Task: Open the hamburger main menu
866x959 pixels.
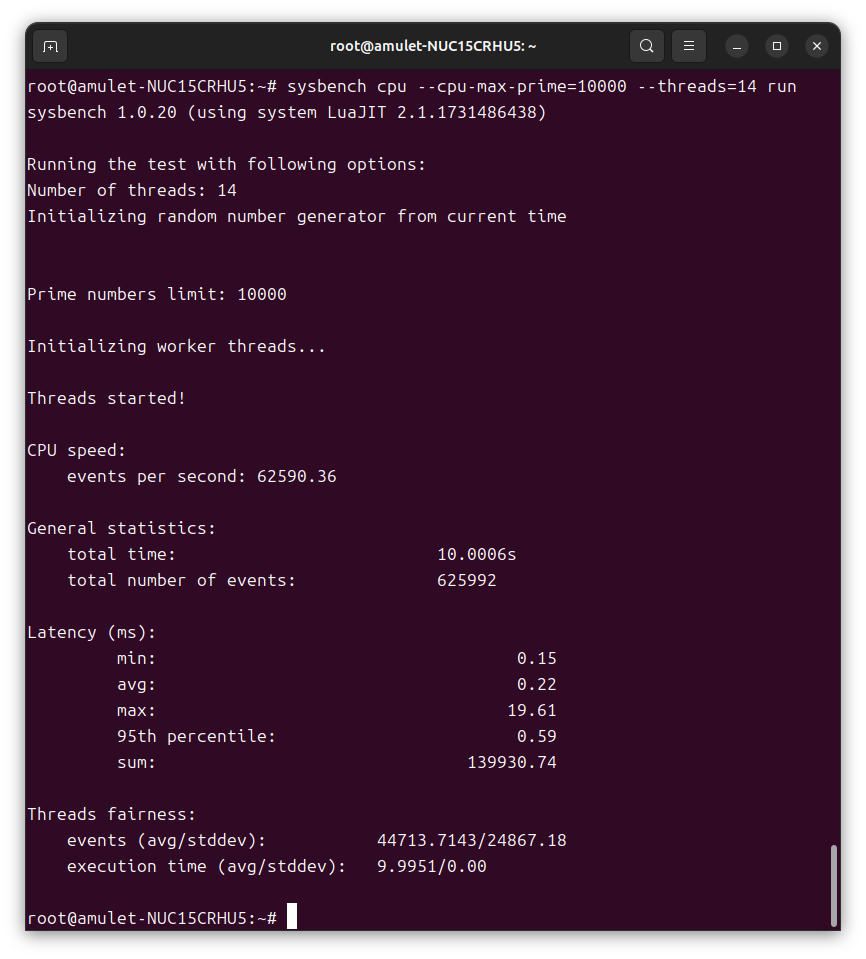Action: 688,46
